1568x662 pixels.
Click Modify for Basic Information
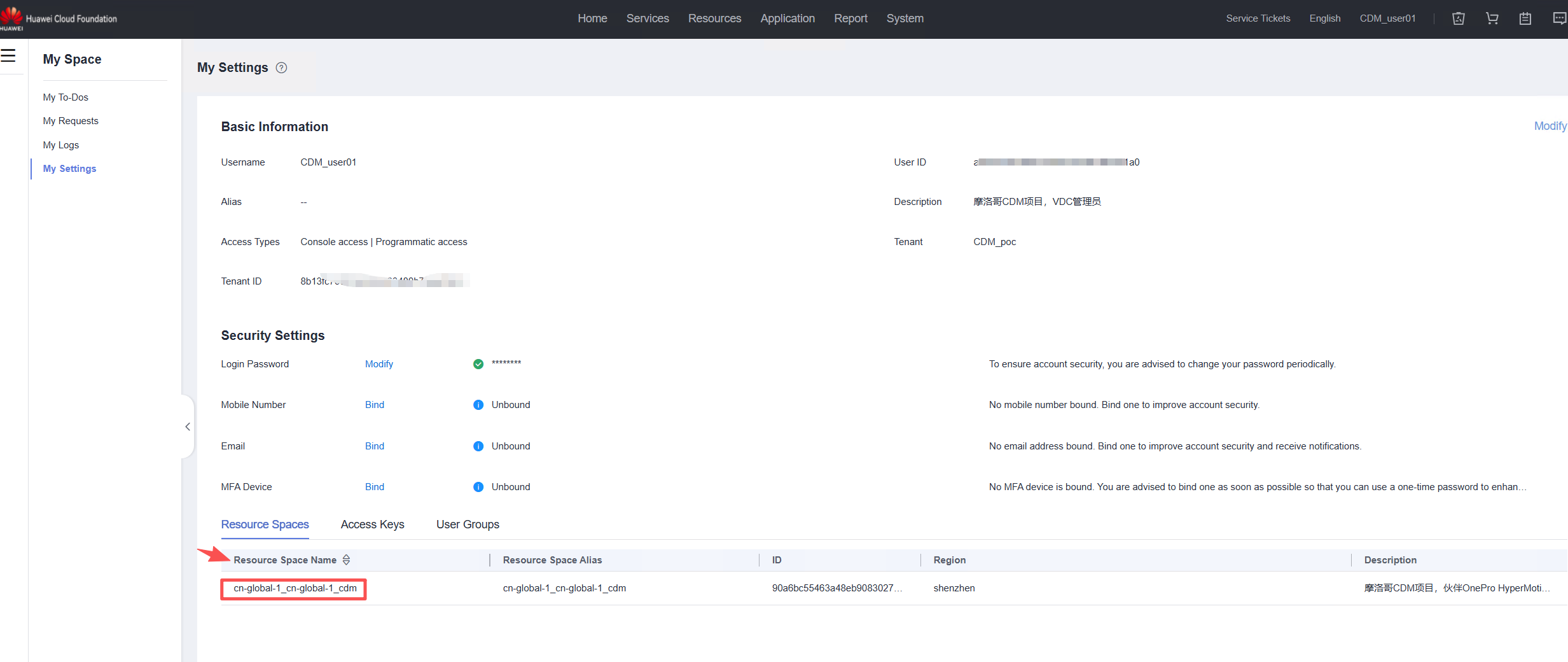tap(1550, 126)
